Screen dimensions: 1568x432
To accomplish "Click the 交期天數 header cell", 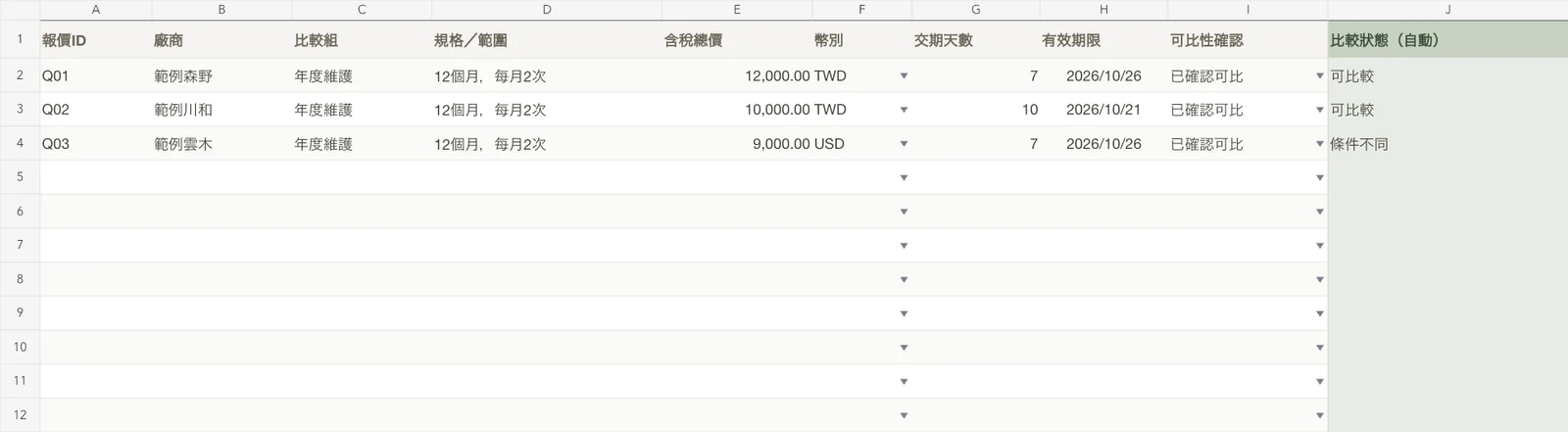I will click(975, 40).
